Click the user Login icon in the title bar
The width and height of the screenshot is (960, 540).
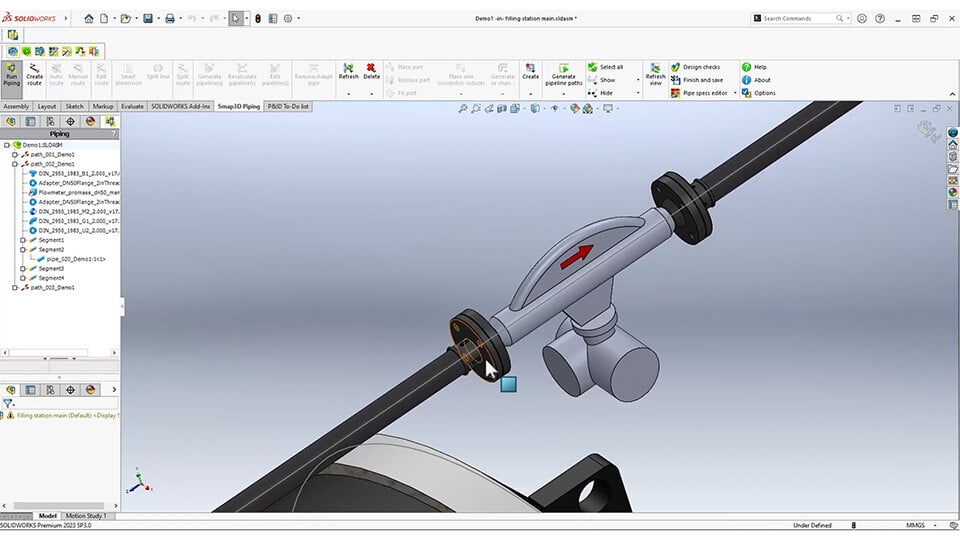(861, 18)
